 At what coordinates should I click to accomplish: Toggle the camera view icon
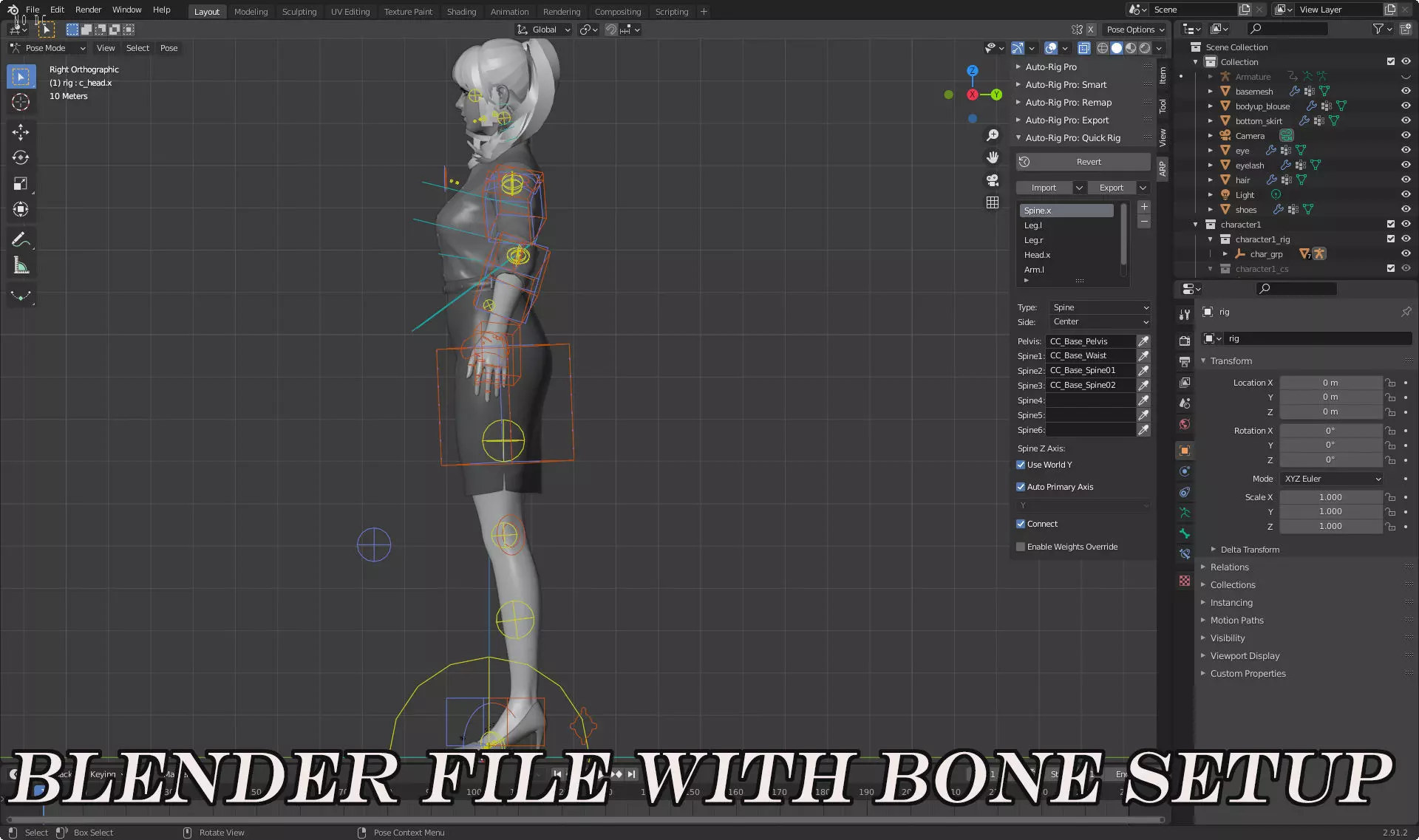tap(993, 180)
